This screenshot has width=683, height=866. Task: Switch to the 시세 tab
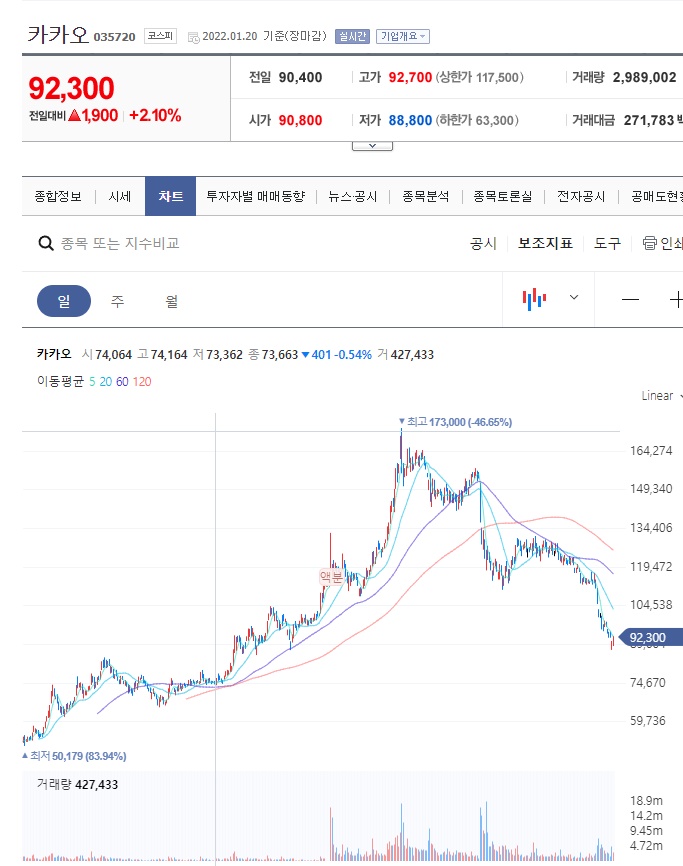[120, 196]
